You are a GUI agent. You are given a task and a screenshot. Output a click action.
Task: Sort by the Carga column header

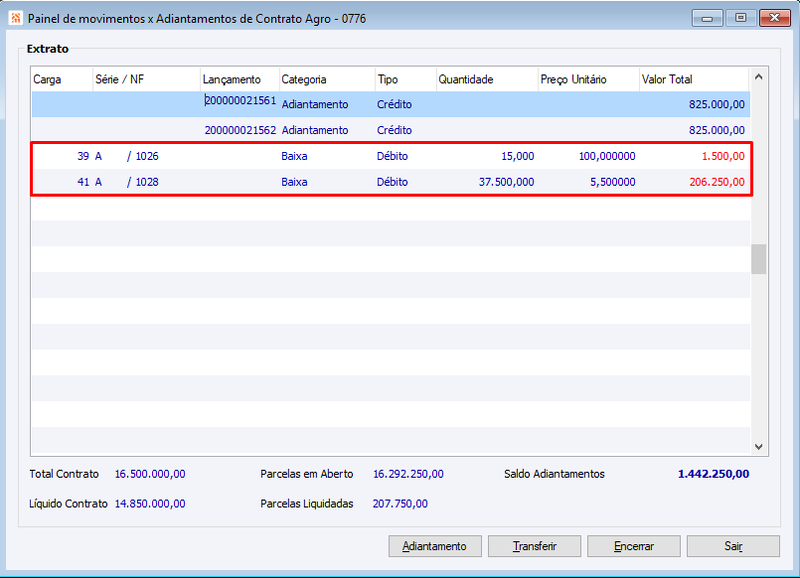62,80
